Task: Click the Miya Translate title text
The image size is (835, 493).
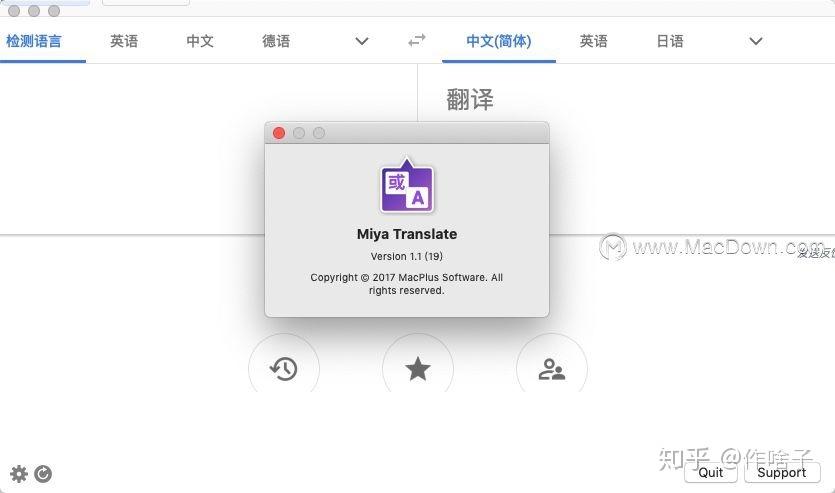Action: pyautogui.click(x=407, y=234)
